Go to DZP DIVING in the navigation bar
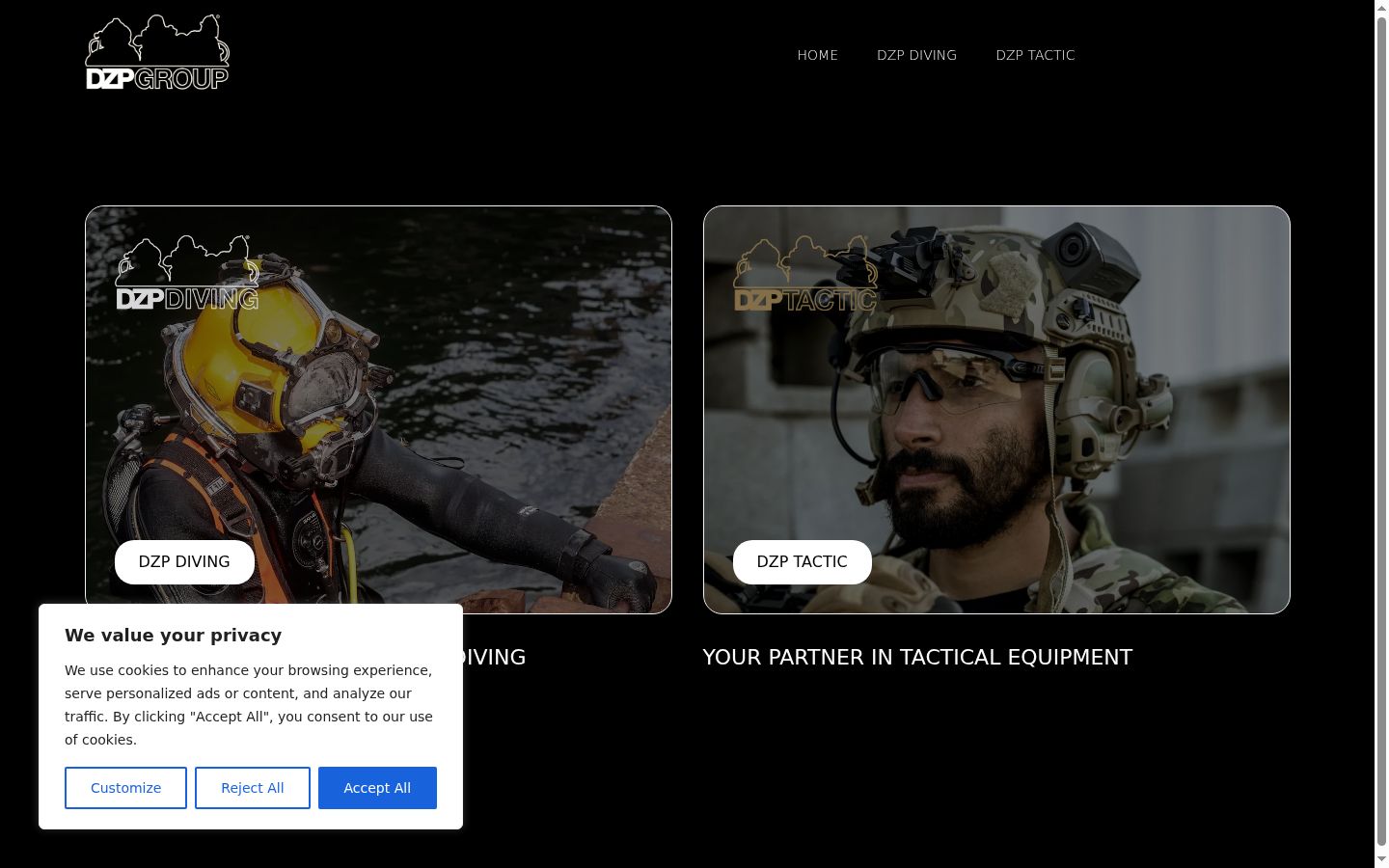Screen dimensions: 1389x868 pyautogui.click(x=916, y=55)
